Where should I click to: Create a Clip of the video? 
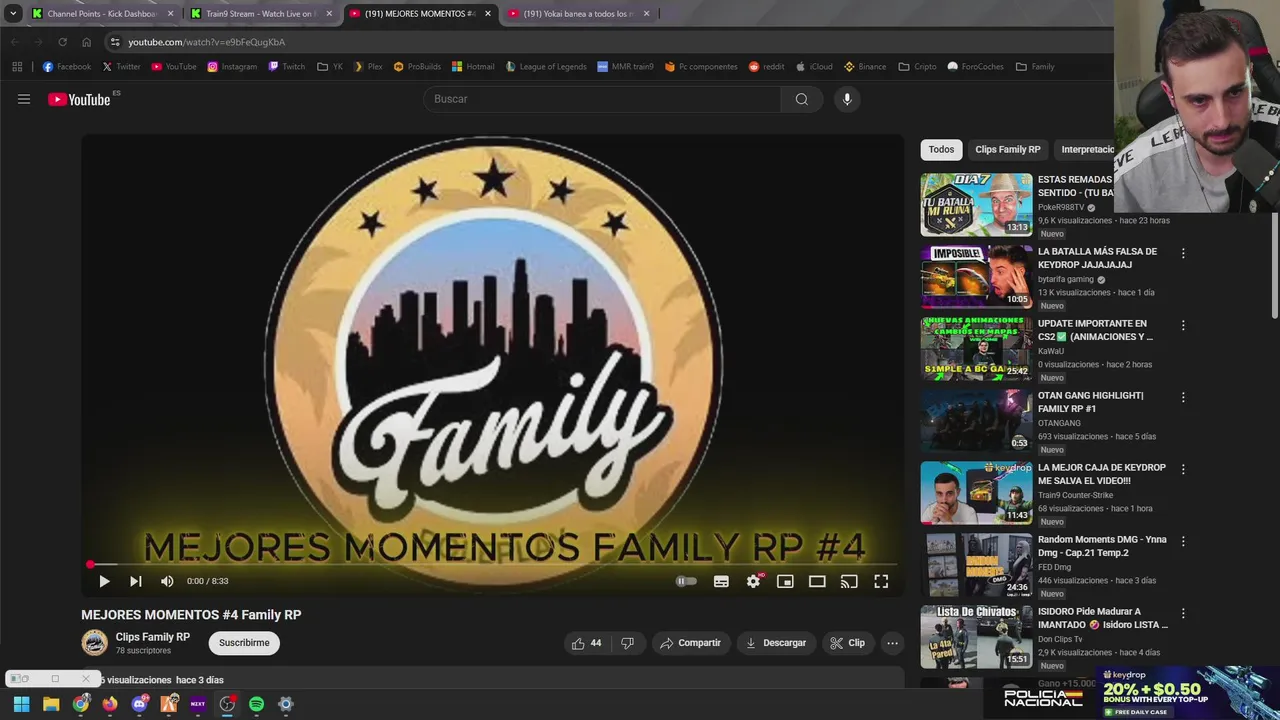click(847, 643)
